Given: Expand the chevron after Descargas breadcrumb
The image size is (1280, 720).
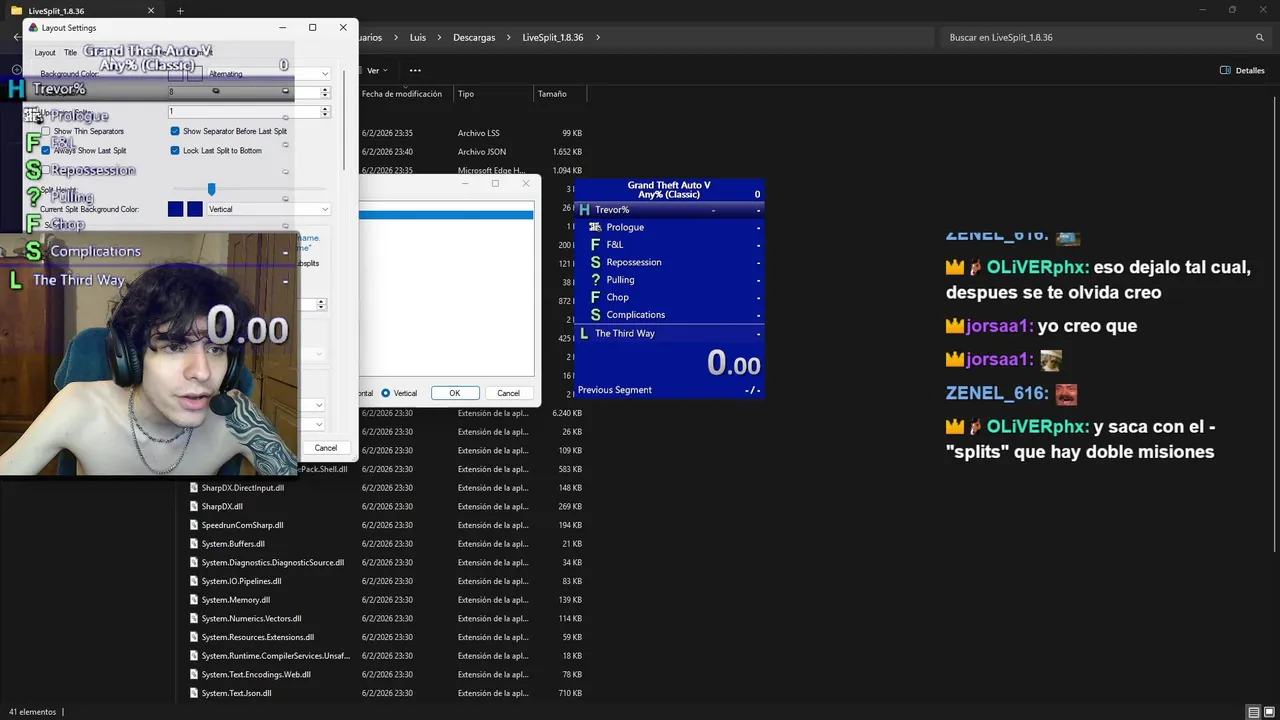Looking at the screenshot, I should [509, 37].
